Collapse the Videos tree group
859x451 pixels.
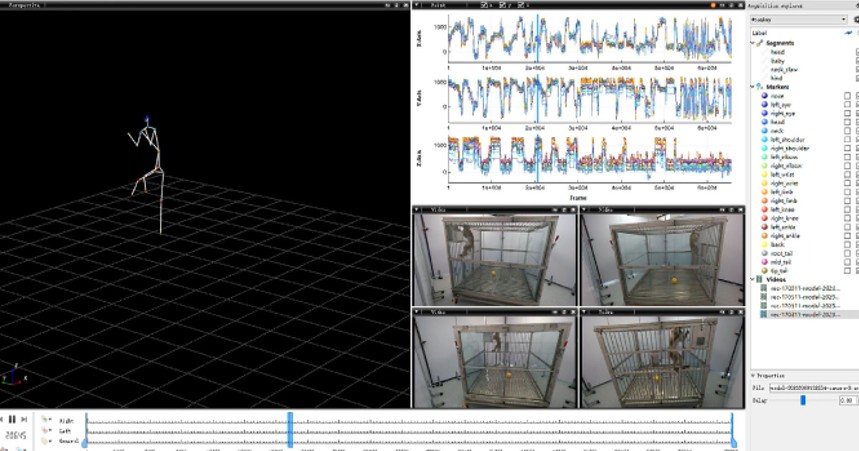point(754,279)
